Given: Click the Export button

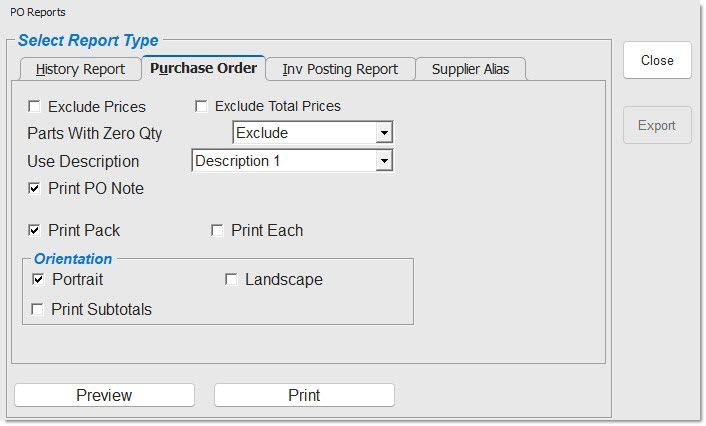Looking at the screenshot, I should pos(657,125).
